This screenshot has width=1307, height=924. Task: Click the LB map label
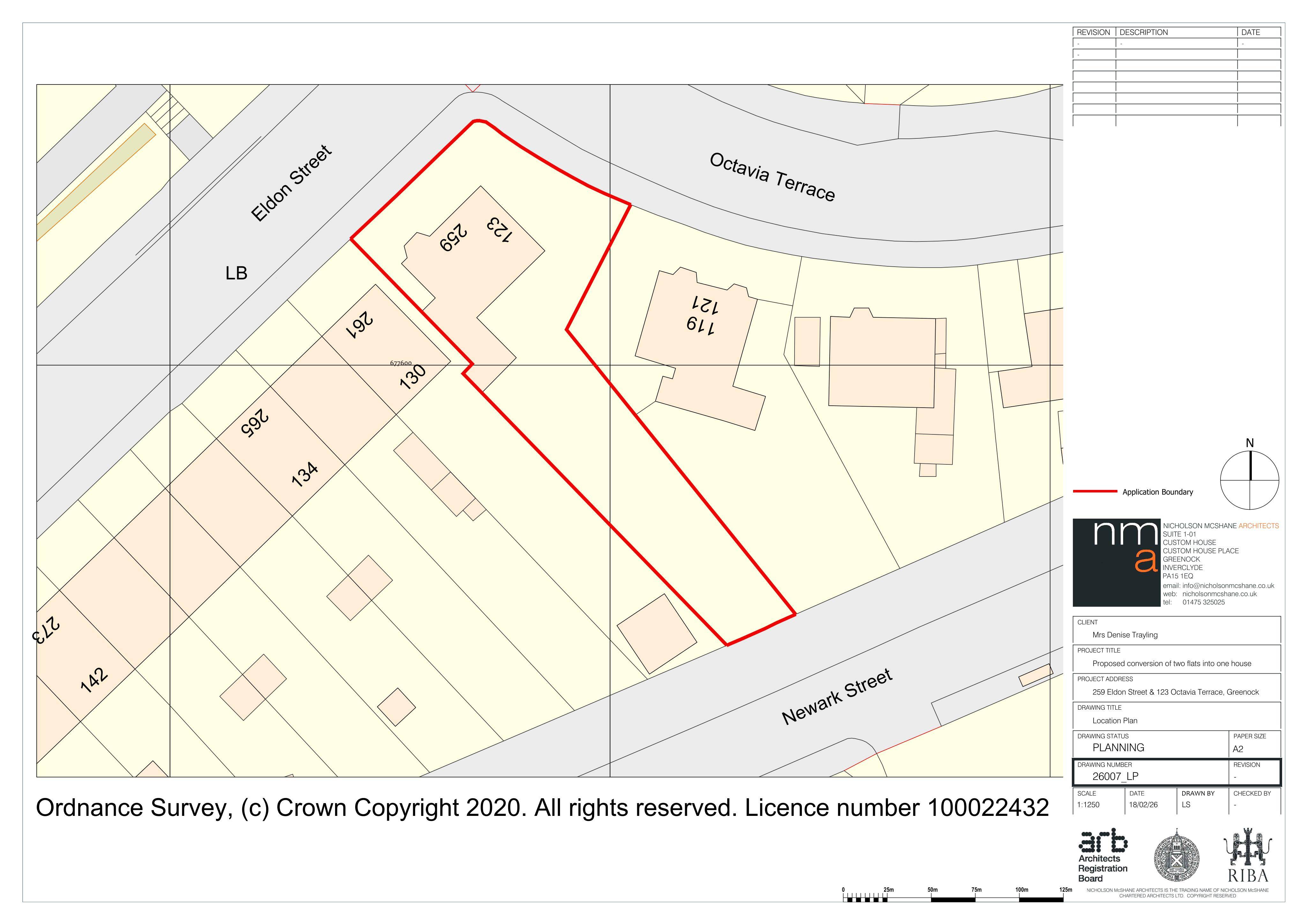pyautogui.click(x=236, y=273)
